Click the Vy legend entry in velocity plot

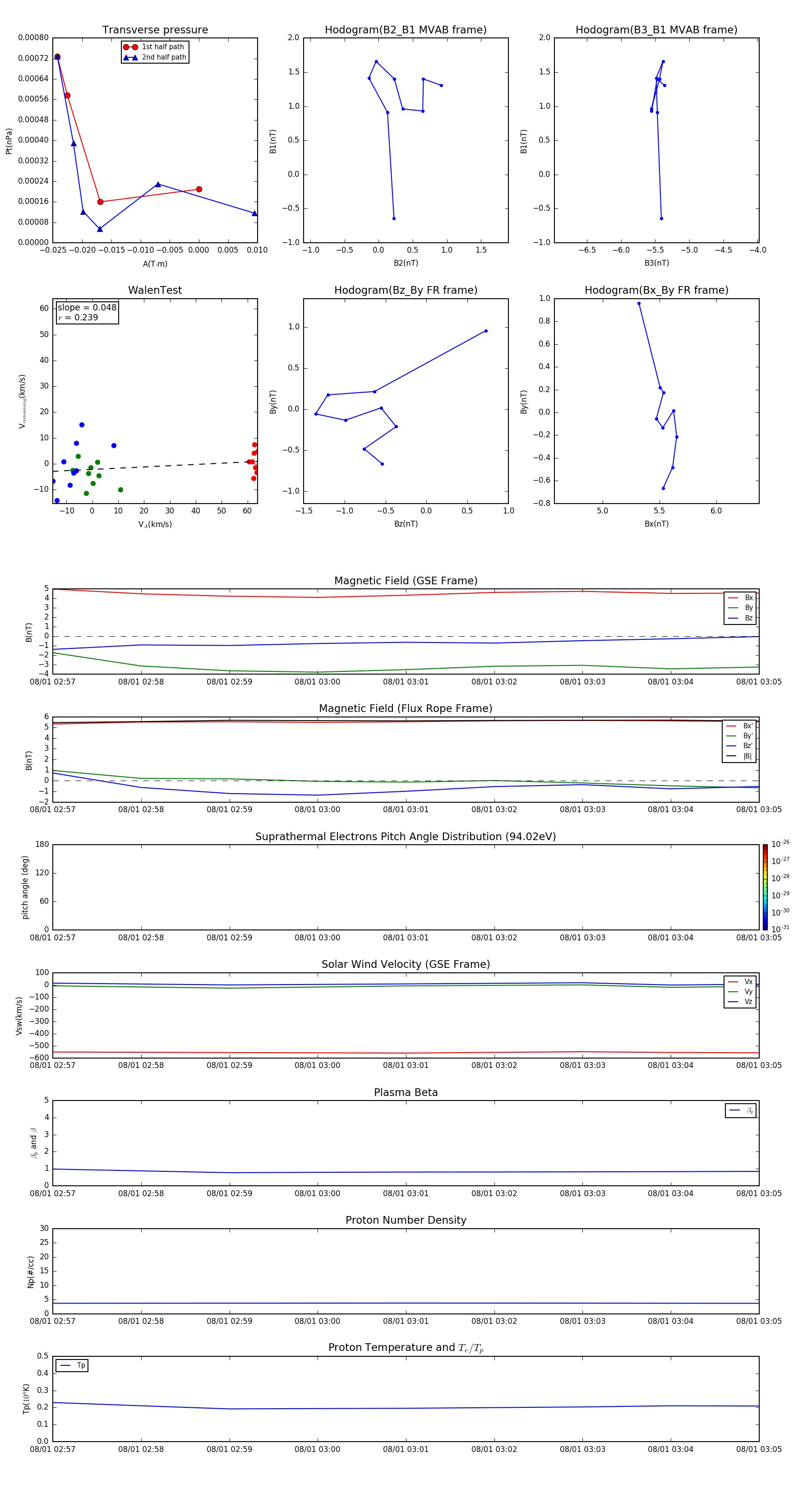(x=740, y=992)
